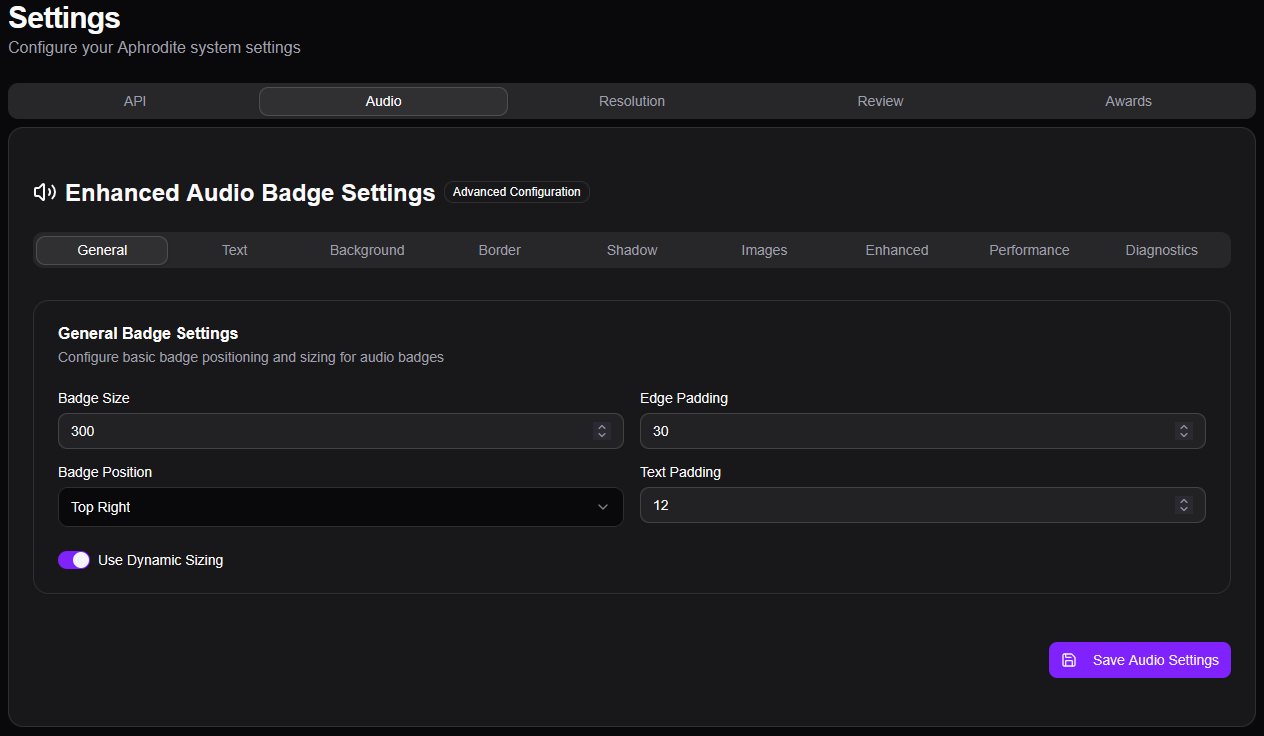Screen dimensions: 1264x736
Task: Toggle the Use Dynamic Sizing switch
Action: [x=74, y=560]
